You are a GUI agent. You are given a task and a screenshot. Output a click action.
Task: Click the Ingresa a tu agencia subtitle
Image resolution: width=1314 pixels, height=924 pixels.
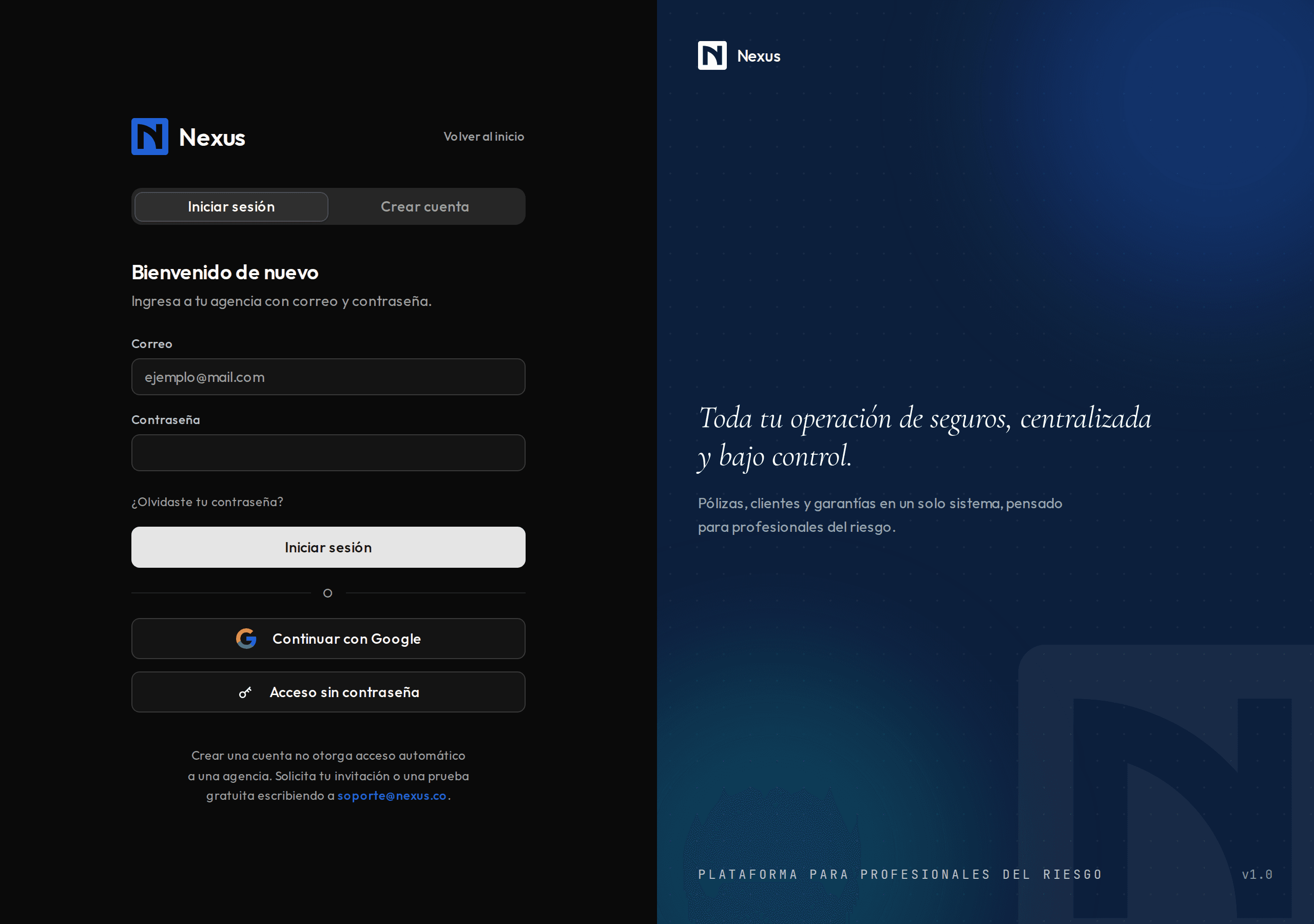pyautogui.click(x=282, y=301)
